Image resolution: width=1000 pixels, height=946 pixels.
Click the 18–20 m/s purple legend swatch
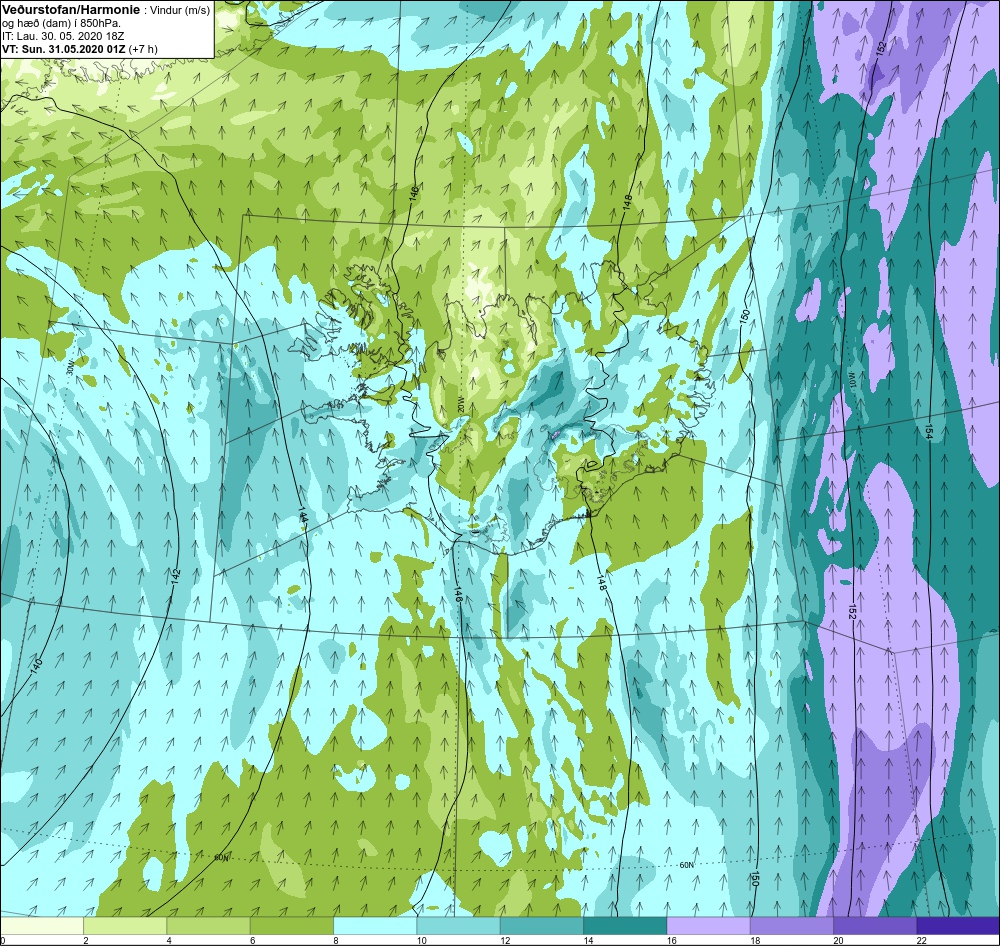791,925
